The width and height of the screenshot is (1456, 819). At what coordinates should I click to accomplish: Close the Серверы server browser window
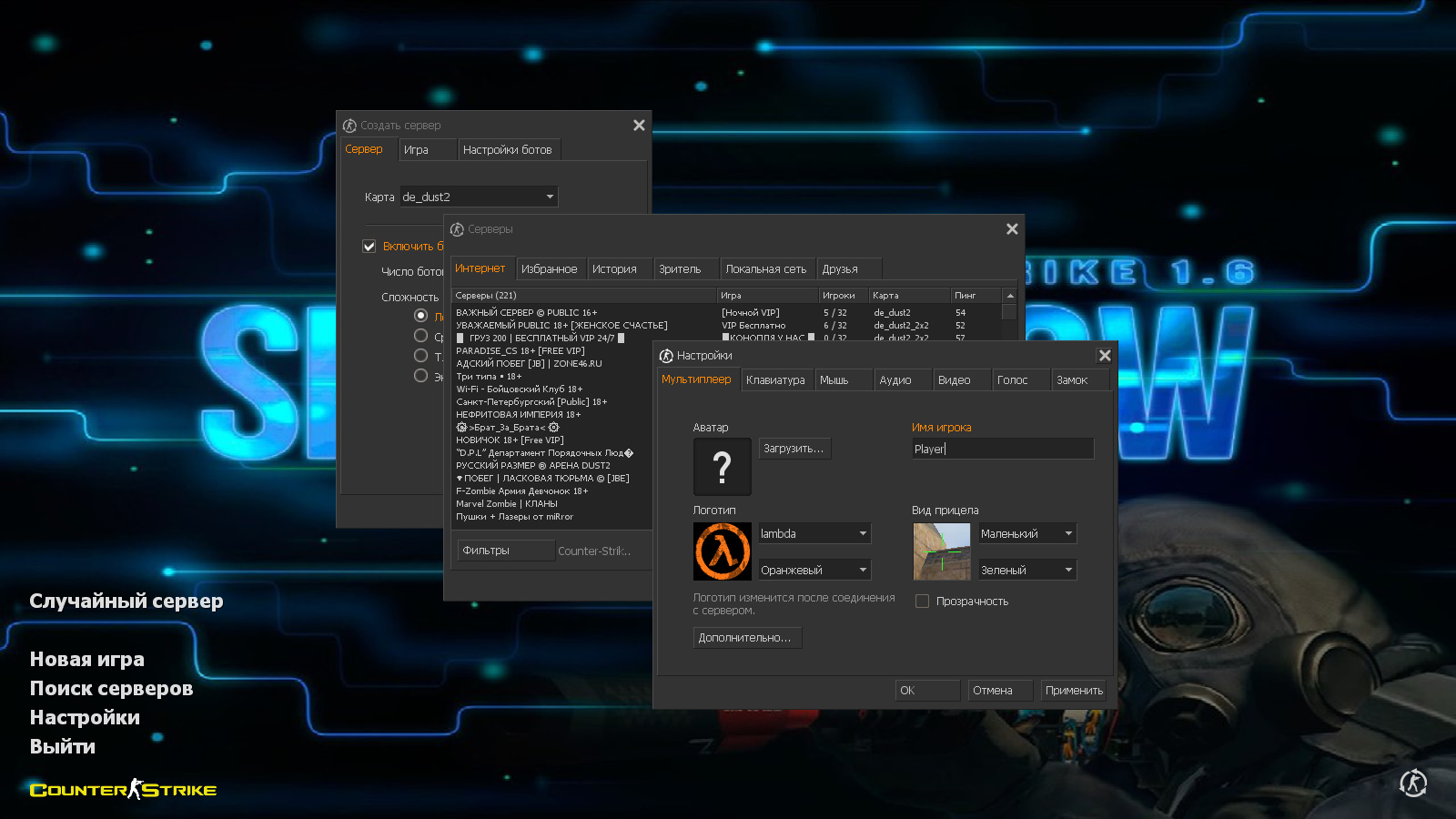[x=1012, y=229]
